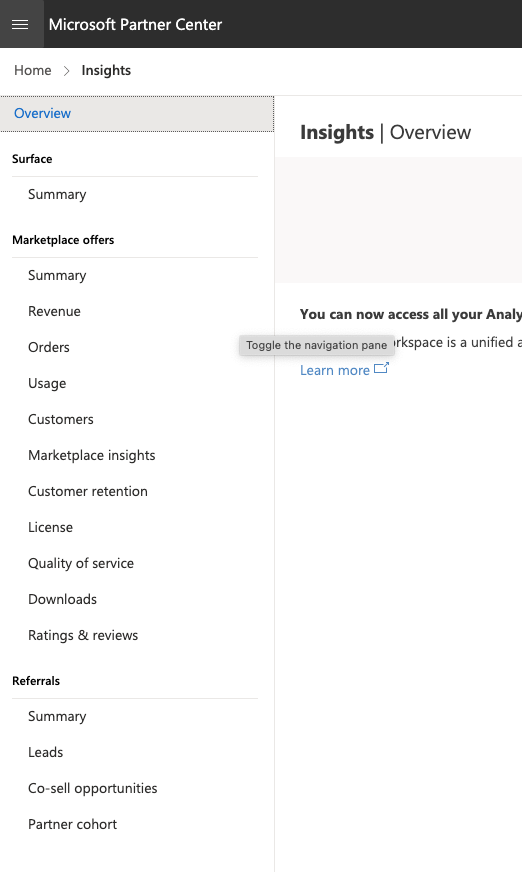Open Summary under Surface
522x872 pixels.
tap(57, 194)
